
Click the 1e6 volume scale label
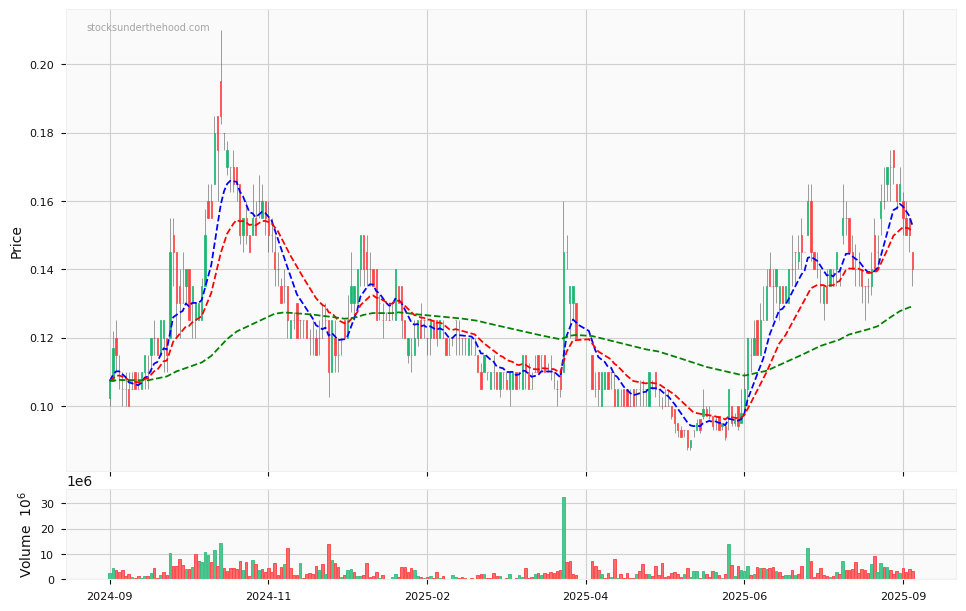pos(79,482)
